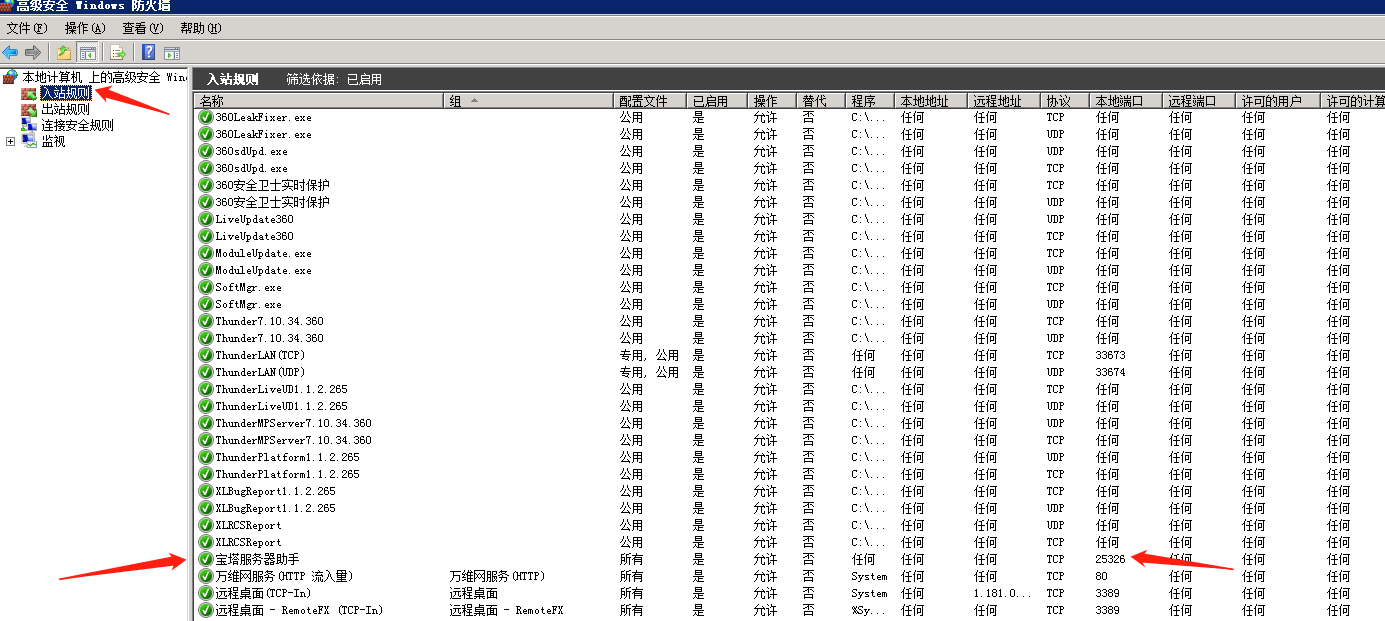
Task: Sort by the 组 column header
Action: coord(529,101)
